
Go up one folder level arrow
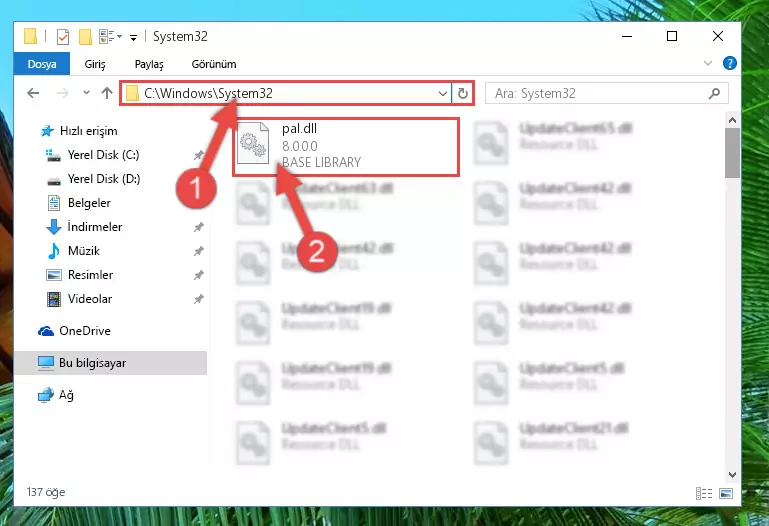[x=107, y=93]
